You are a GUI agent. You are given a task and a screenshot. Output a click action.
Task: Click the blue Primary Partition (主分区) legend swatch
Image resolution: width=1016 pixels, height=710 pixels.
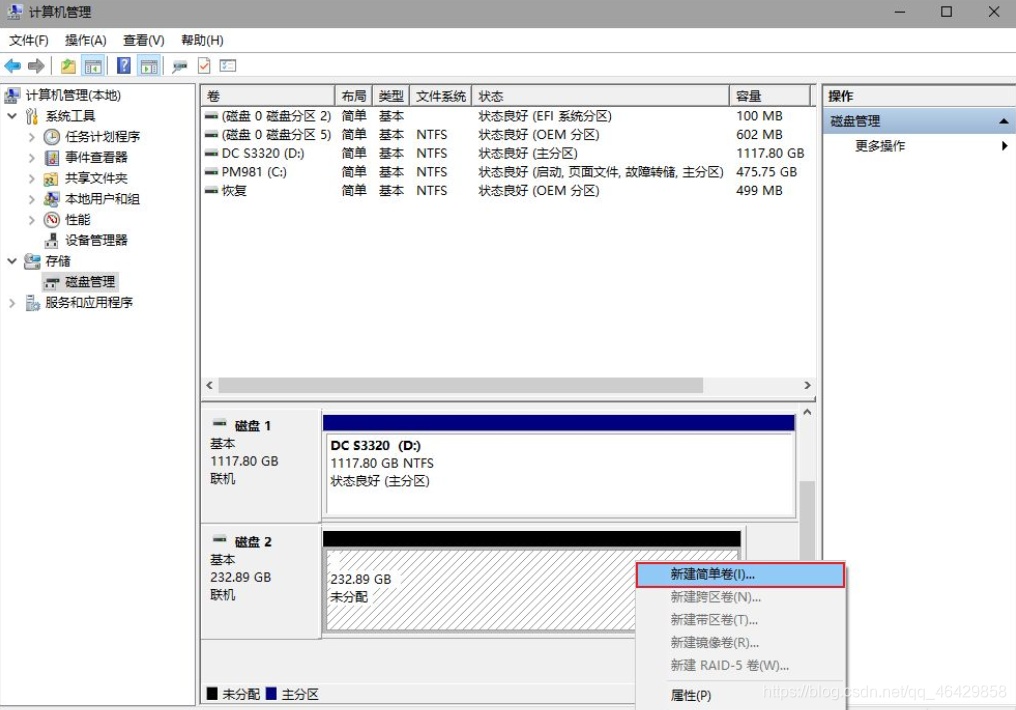point(271,694)
